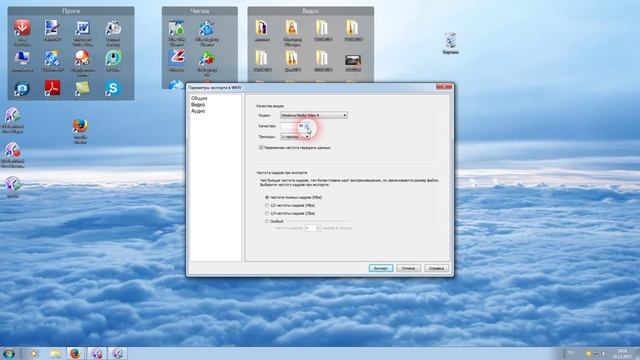Select full frame rate (30fps) radio option
The image size is (640, 360).
(x=267, y=197)
